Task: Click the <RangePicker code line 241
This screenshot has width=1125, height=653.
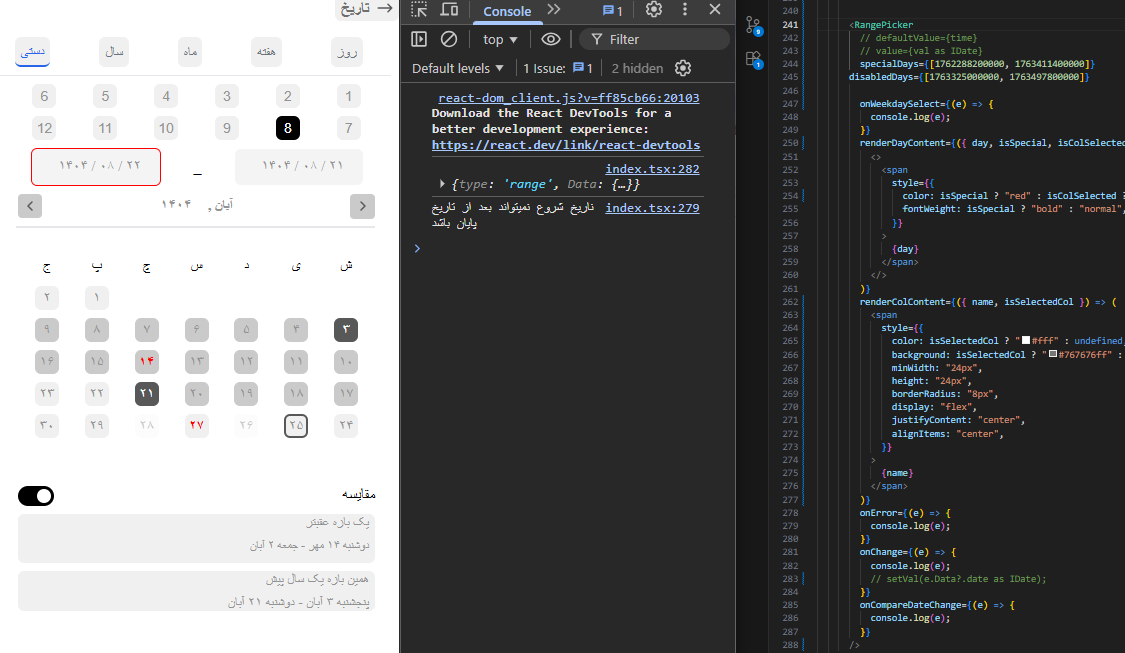Action: coord(881,24)
